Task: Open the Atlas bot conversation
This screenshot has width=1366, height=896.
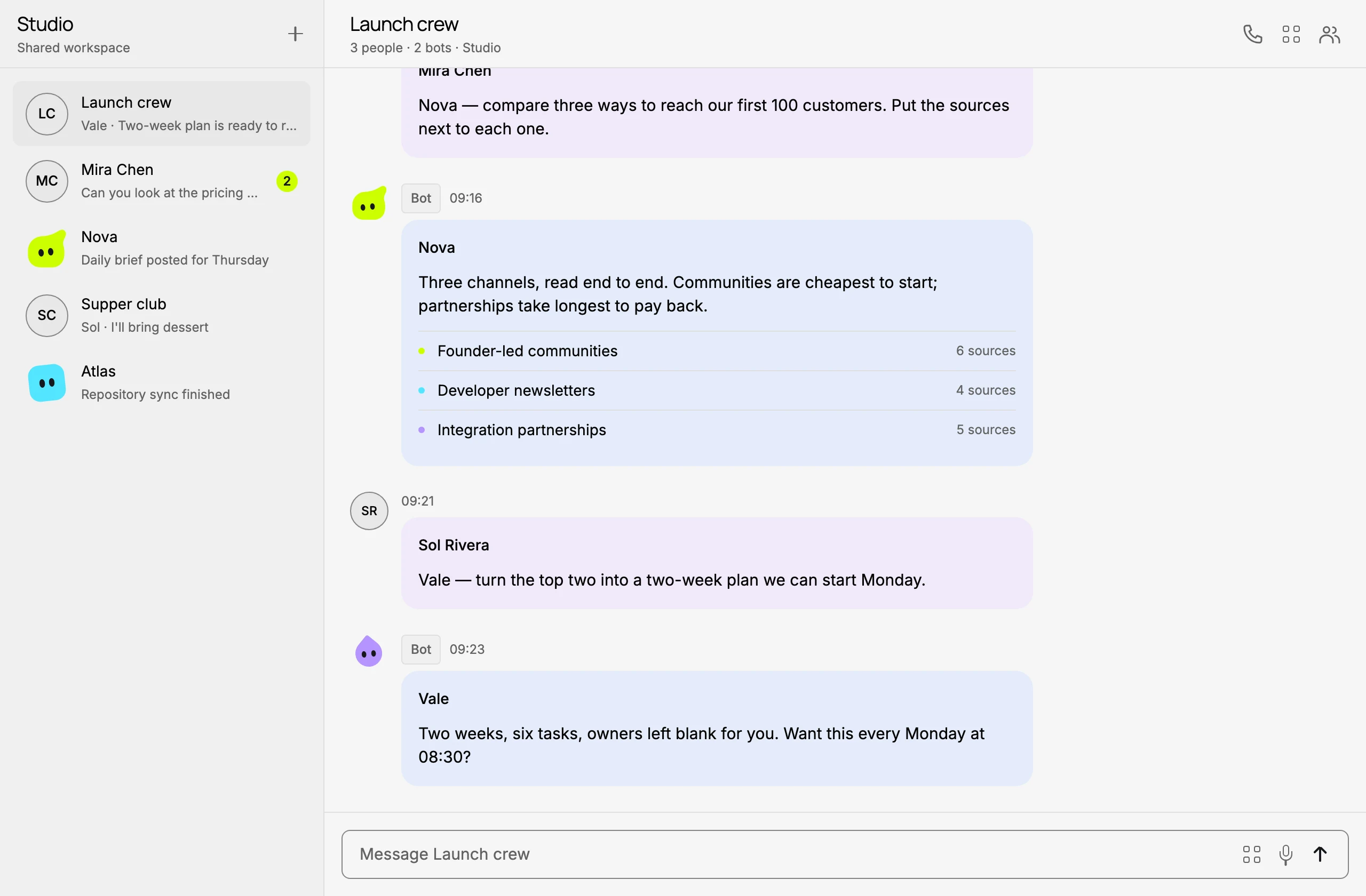Action: coord(162,382)
